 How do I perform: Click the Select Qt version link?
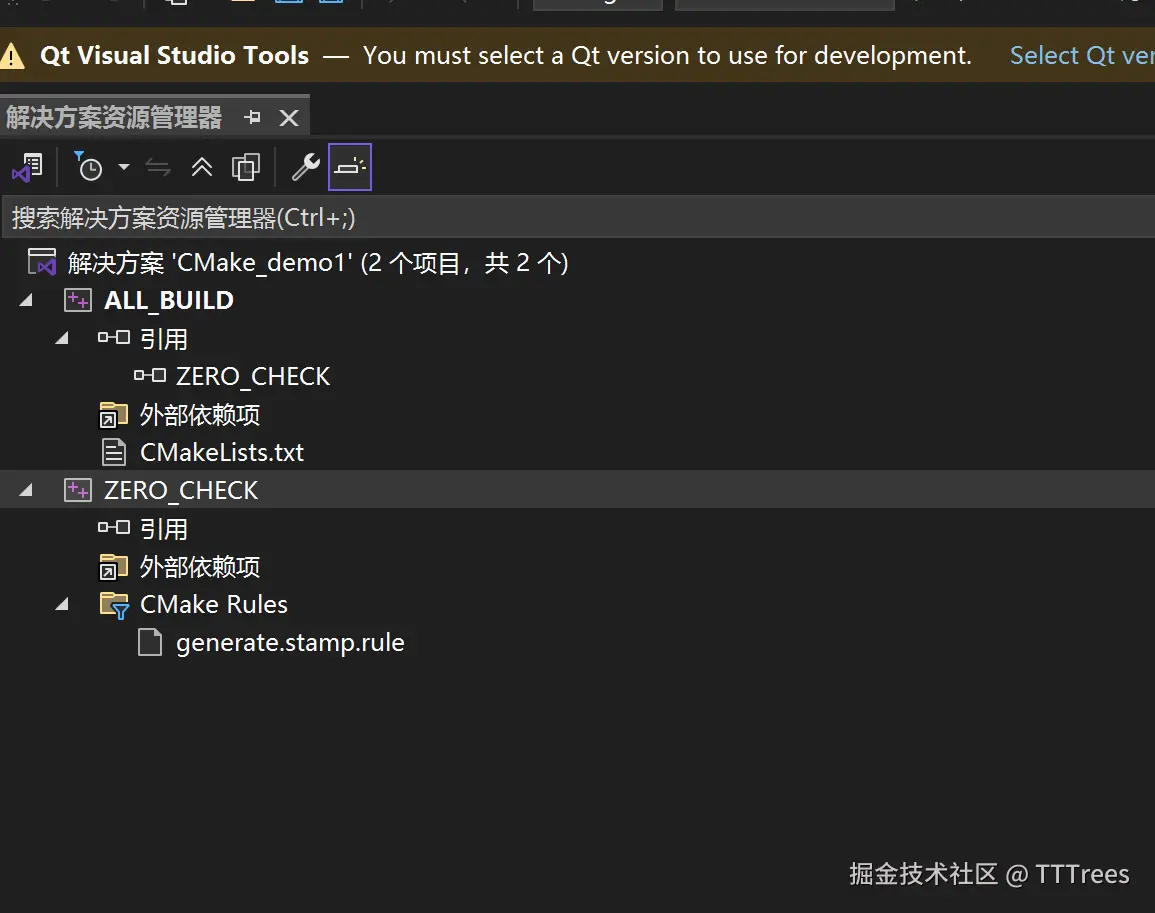click(1082, 55)
